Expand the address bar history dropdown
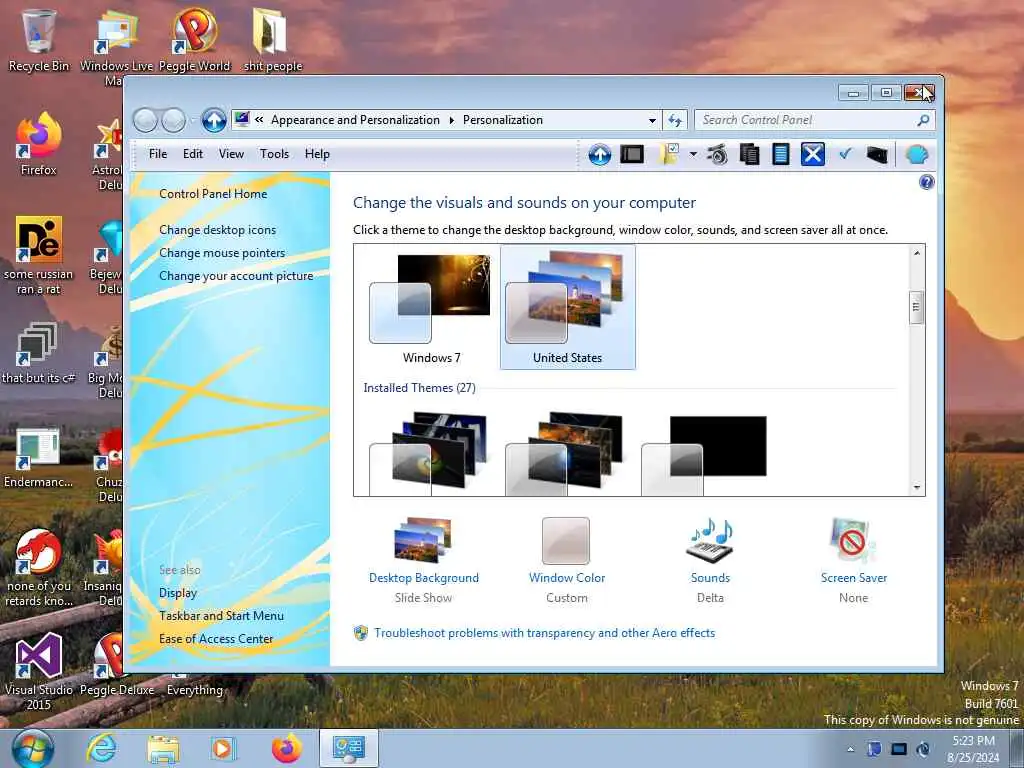 (x=652, y=120)
